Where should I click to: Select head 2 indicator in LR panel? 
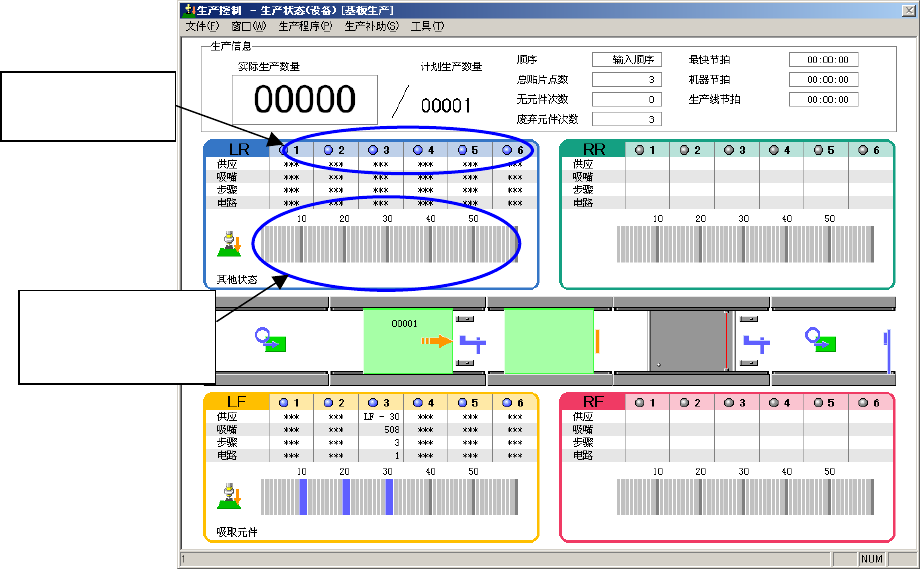329,150
